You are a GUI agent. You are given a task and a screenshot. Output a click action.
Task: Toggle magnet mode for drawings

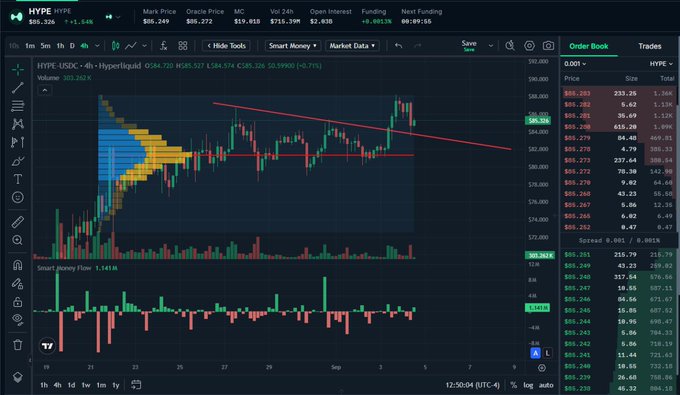coord(18,265)
